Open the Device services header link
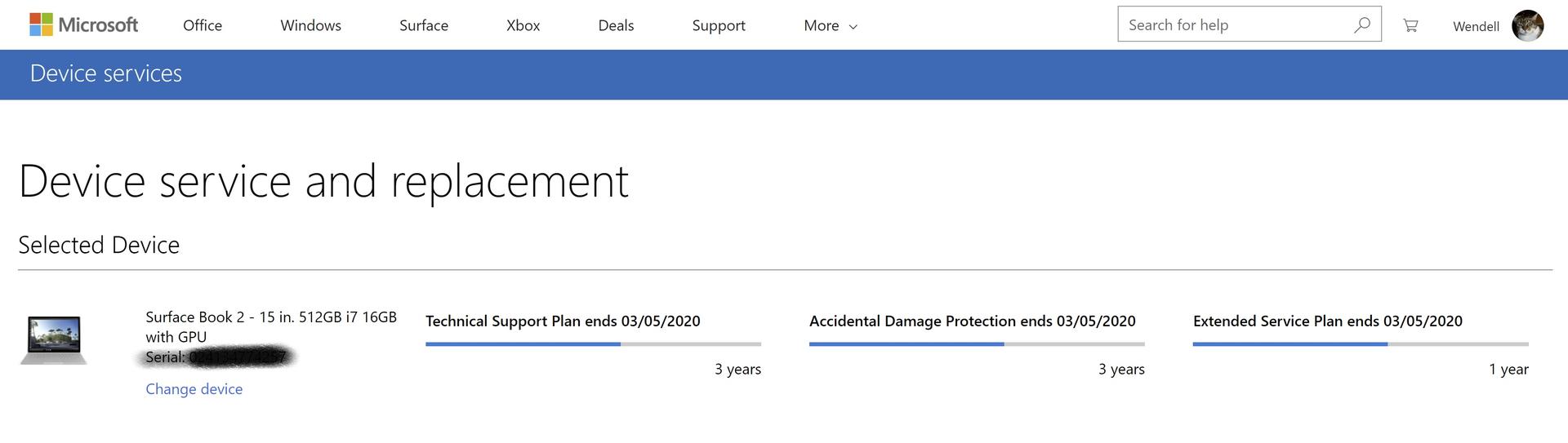Image resolution: width=1568 pixels, height=443 pixels. click(x=106, y=73)
